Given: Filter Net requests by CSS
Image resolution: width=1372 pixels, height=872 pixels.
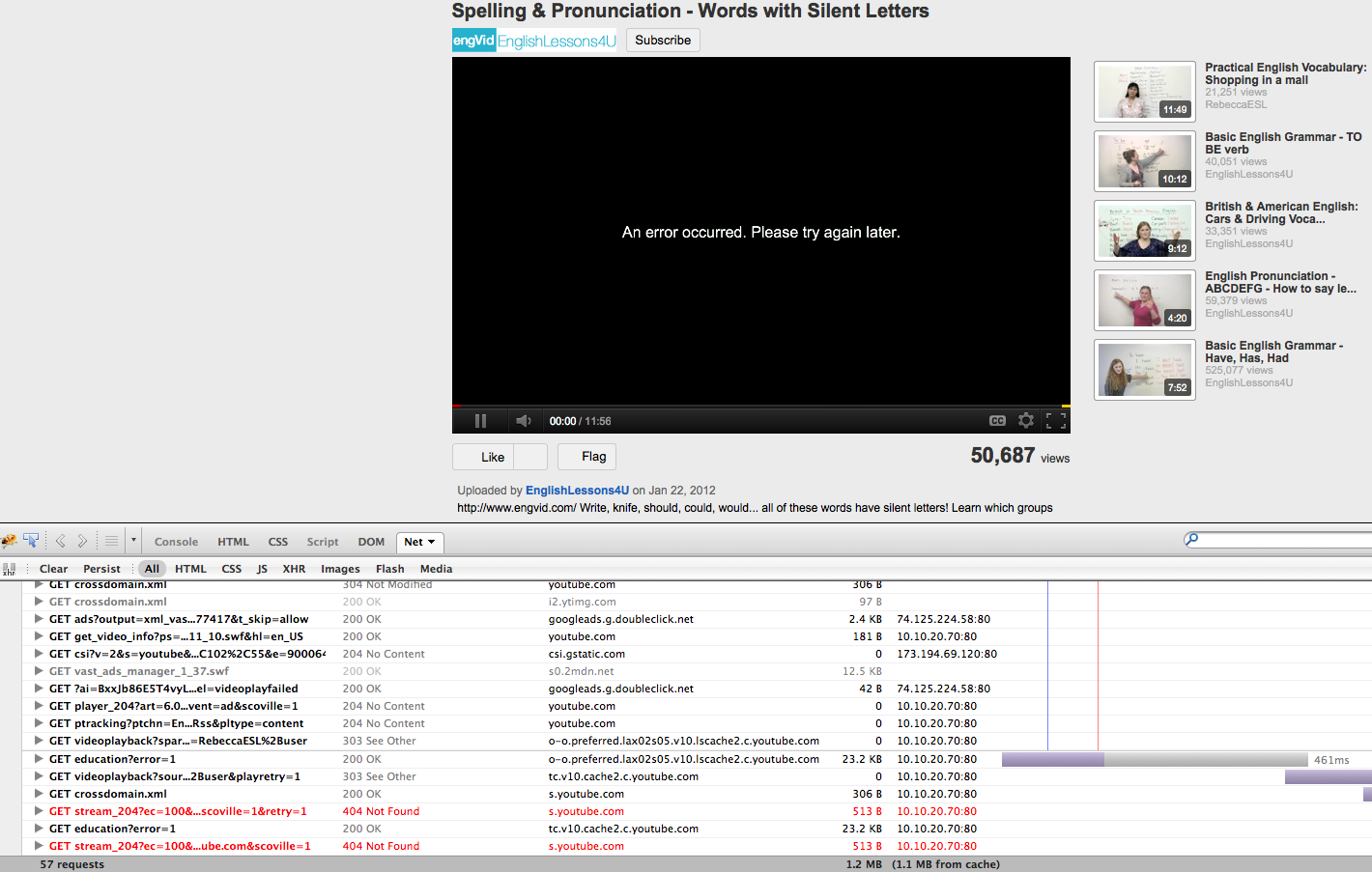Looking at the screenshot, I should (232, 569).
